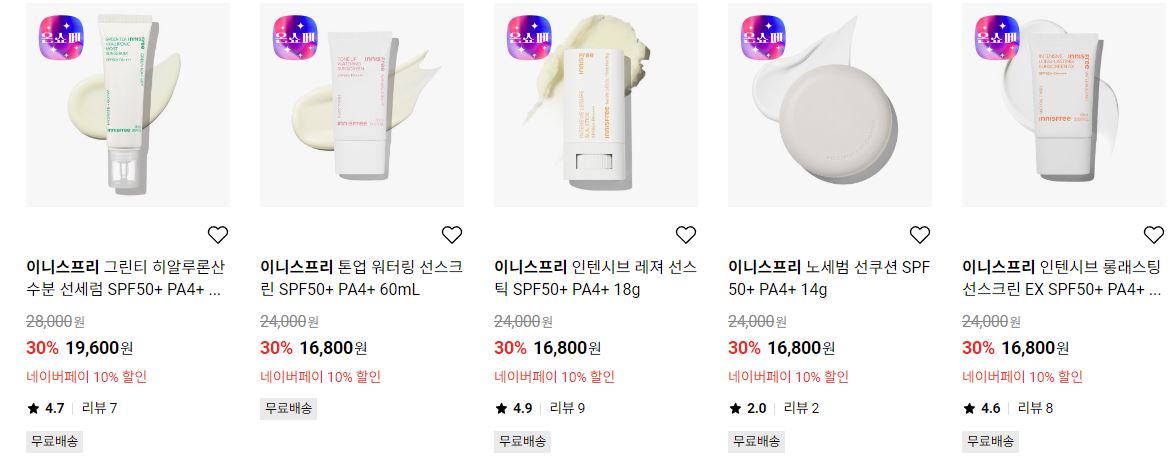The image size is (1173, 469).
Task: Open 이니스프리 톤업 워터링 선스크린 title link
Action: (x=361, y=278)
